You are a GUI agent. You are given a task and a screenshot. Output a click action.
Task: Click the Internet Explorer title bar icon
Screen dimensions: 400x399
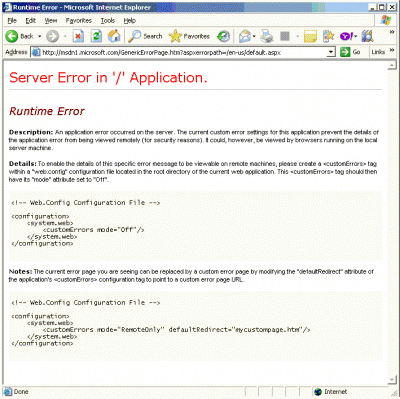8,7
